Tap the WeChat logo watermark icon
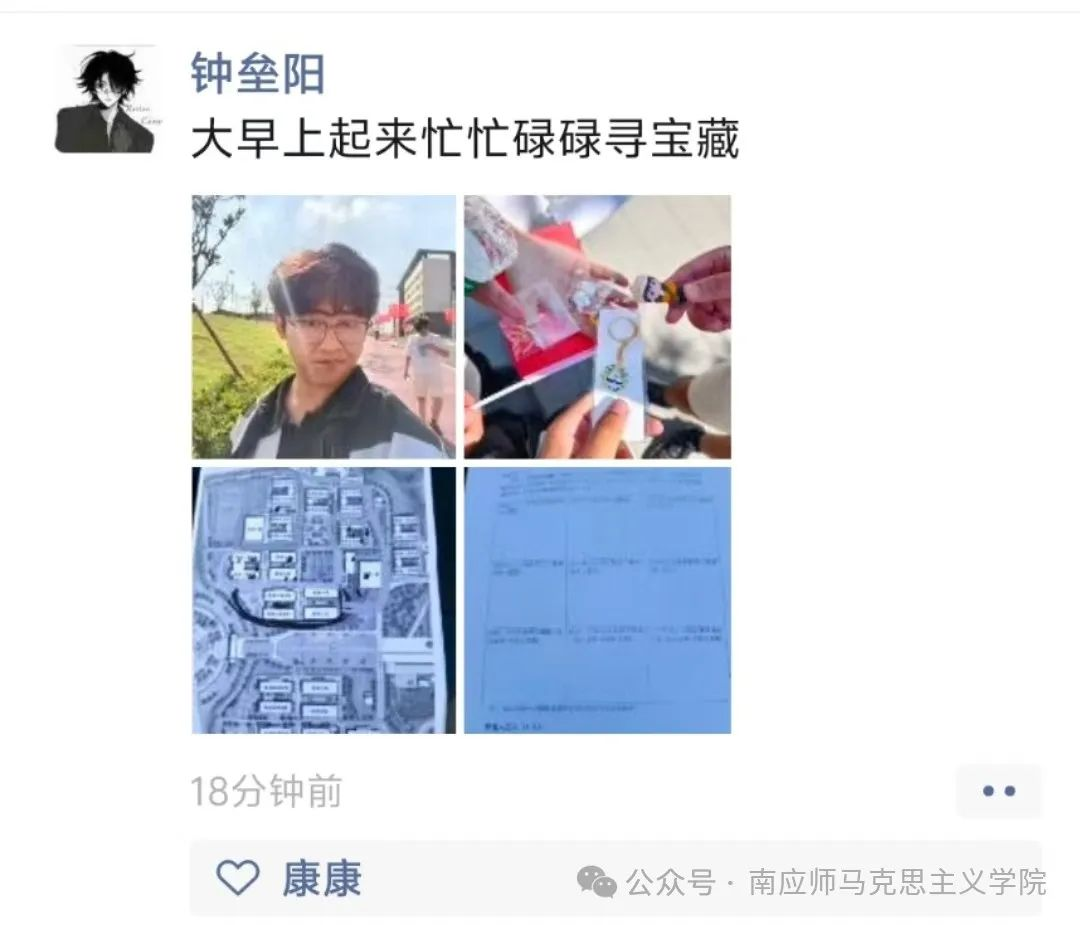Screen dimensions: 1080x925 pos(596,882)
